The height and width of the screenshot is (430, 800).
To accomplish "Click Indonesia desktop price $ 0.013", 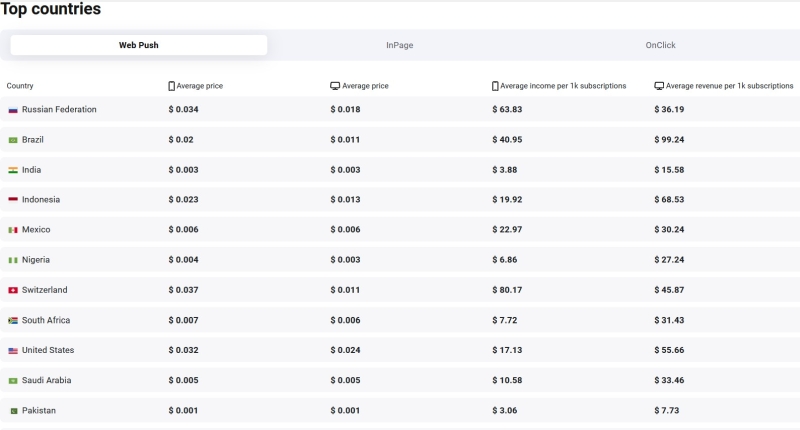I will coord(345,199).
